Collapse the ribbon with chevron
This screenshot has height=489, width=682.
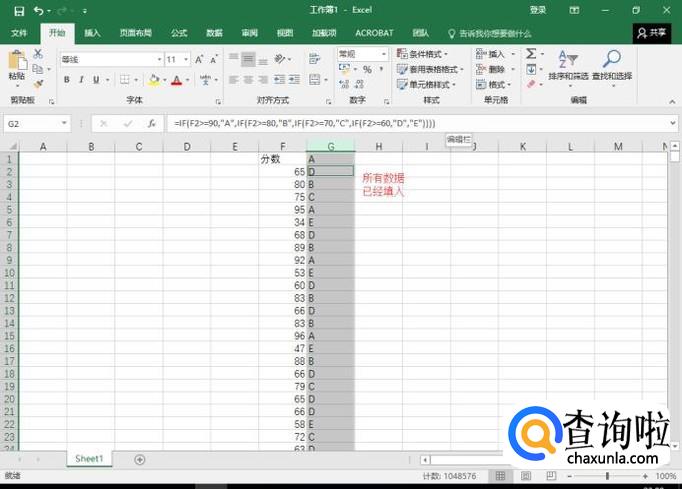point(672,101)
